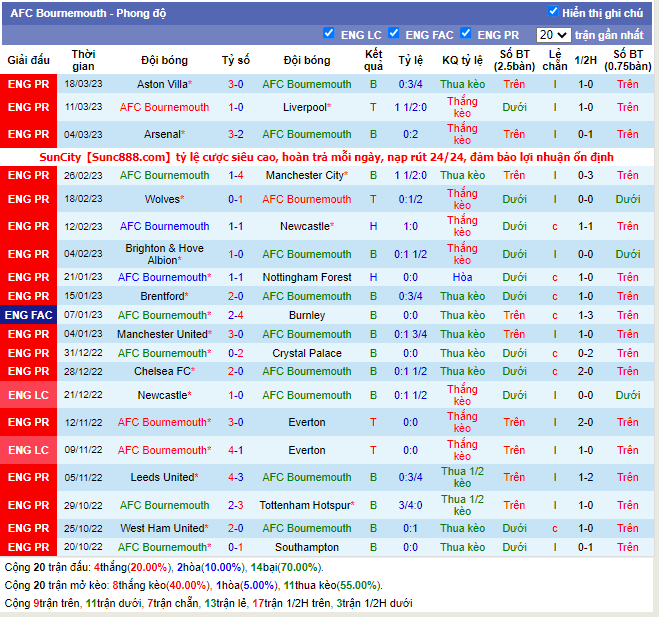Viewport: 660px width, 617px height.
Task: Open the recent matches count dropdown
Action: click(x=552, y=35)
